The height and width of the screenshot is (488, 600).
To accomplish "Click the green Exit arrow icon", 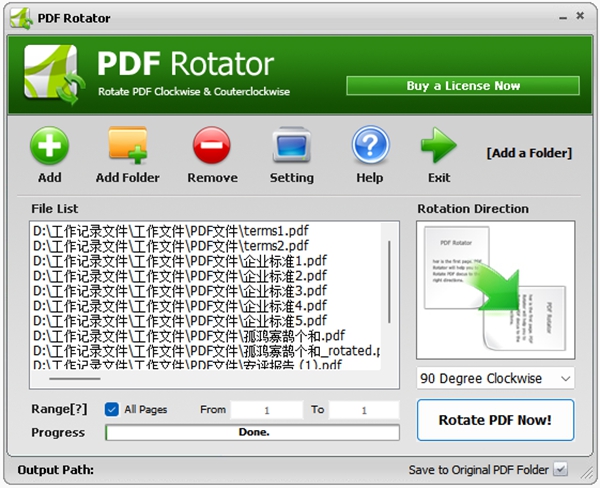I will pyautogui.click(x=438, y=147).
